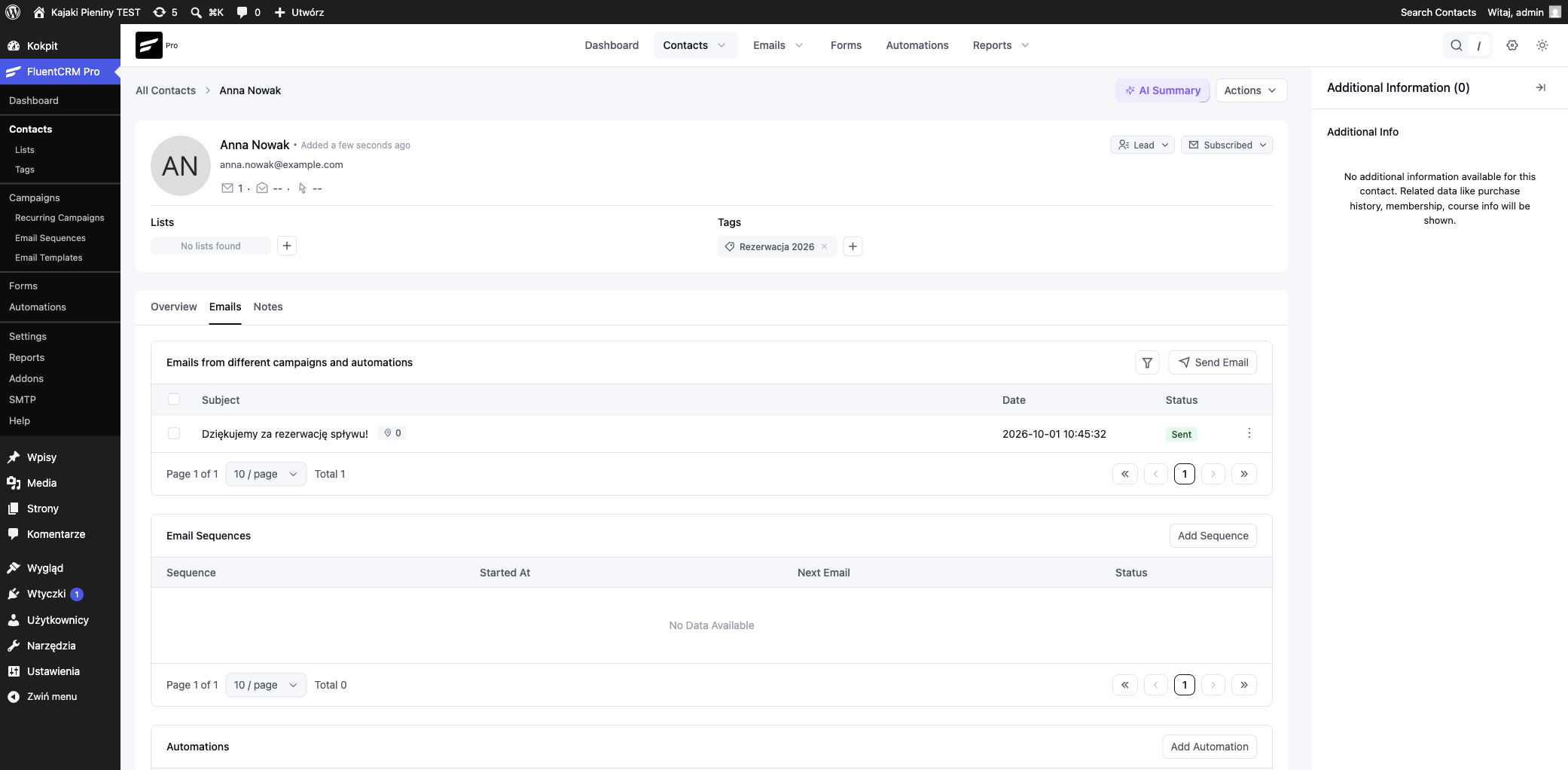The image size is (1568, 770).
Task: Open the global settings gear icon
Action: [1512, 45]
